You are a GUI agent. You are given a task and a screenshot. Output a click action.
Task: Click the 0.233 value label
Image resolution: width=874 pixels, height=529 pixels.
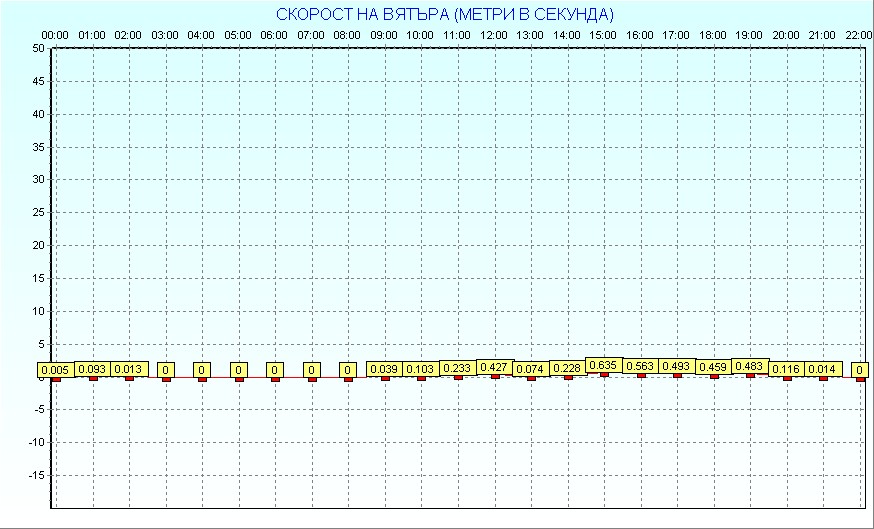(457, 369)
